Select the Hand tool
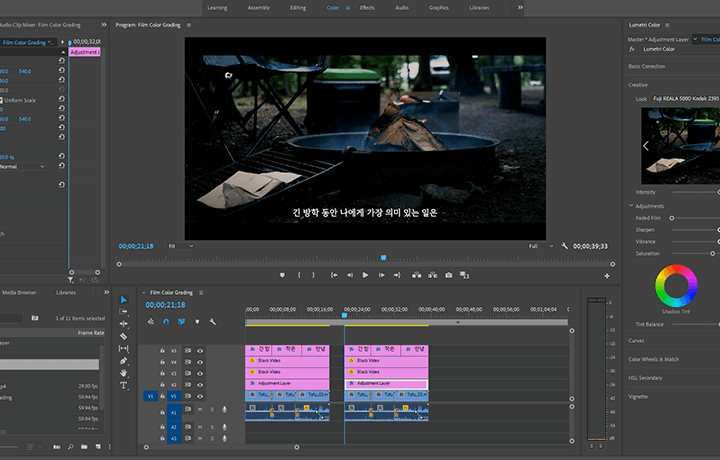Viewport: 720px width, 460px height. click(124, 373)
